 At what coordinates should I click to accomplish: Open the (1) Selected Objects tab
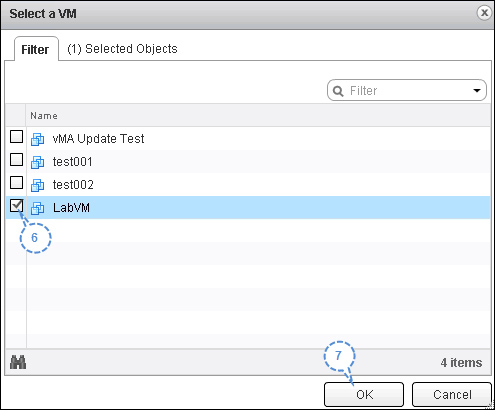coord(122,49)
